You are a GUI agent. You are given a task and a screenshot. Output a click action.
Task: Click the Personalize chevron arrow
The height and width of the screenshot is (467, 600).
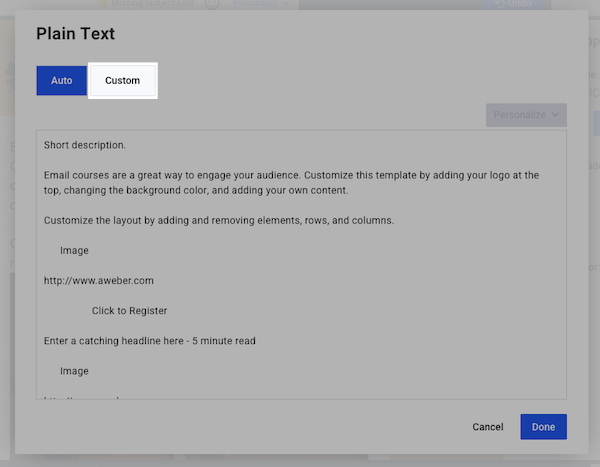pos(555,114)
